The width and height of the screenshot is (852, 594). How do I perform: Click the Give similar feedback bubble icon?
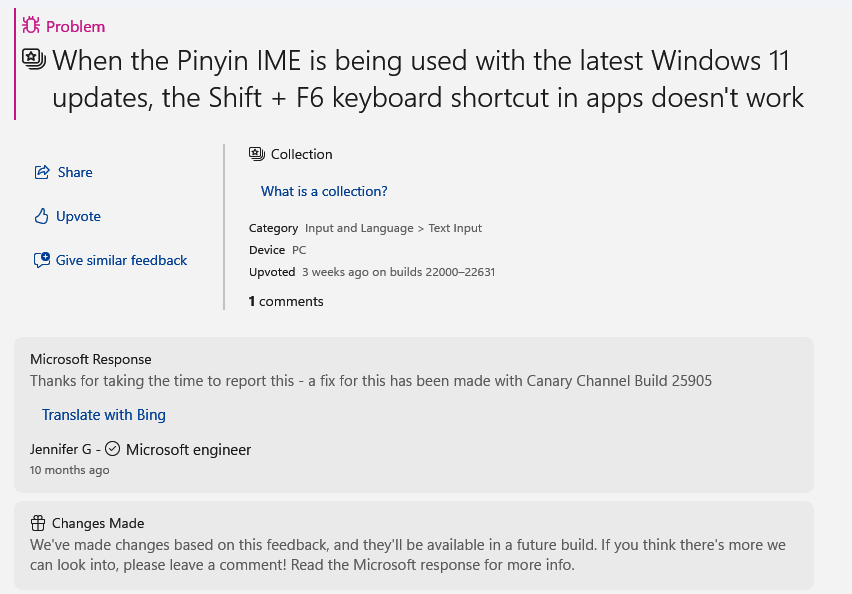(42, 260)
